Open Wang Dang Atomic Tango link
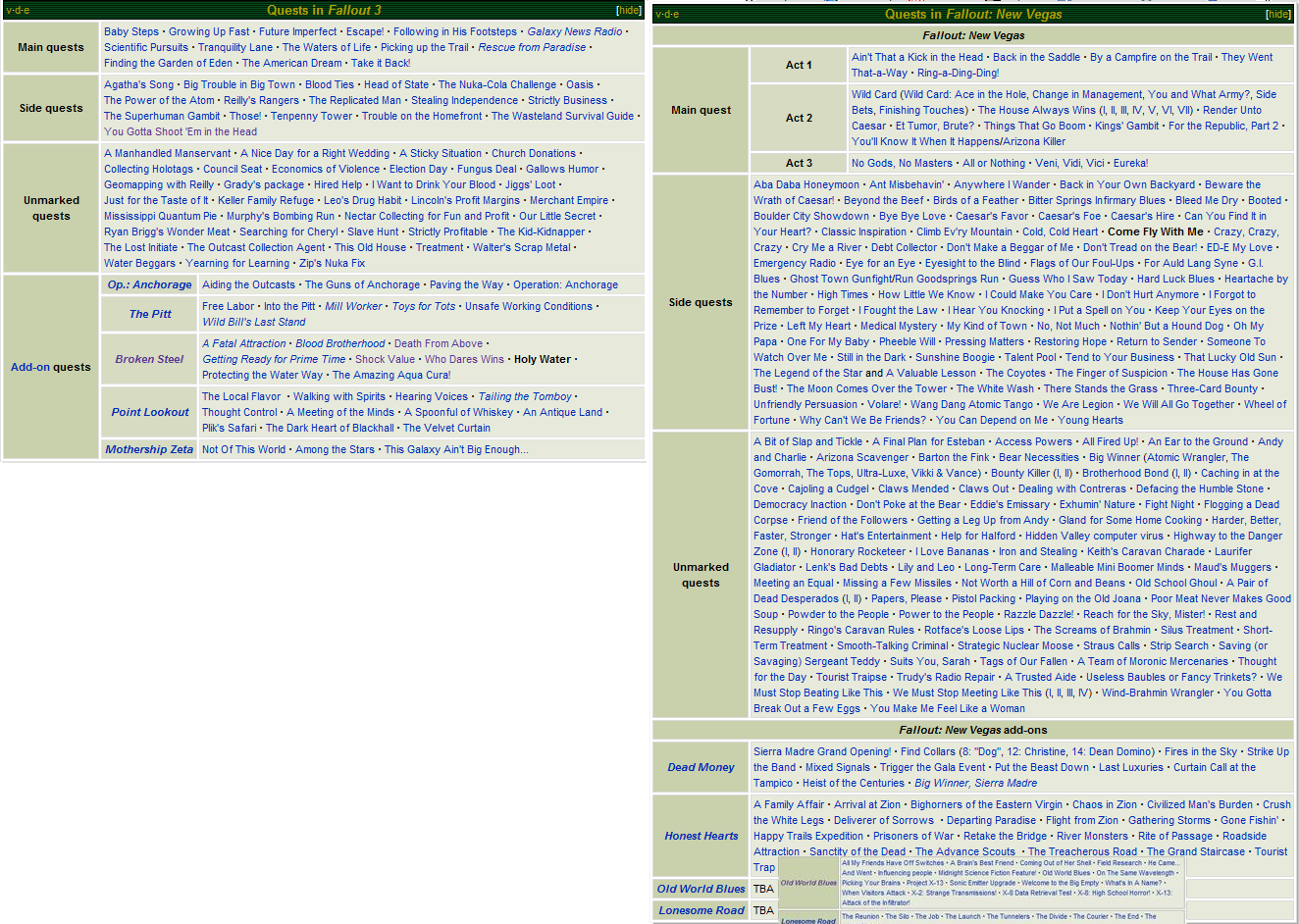The height and width of the screenshot is (924, 1299). (x=971, y=404)
